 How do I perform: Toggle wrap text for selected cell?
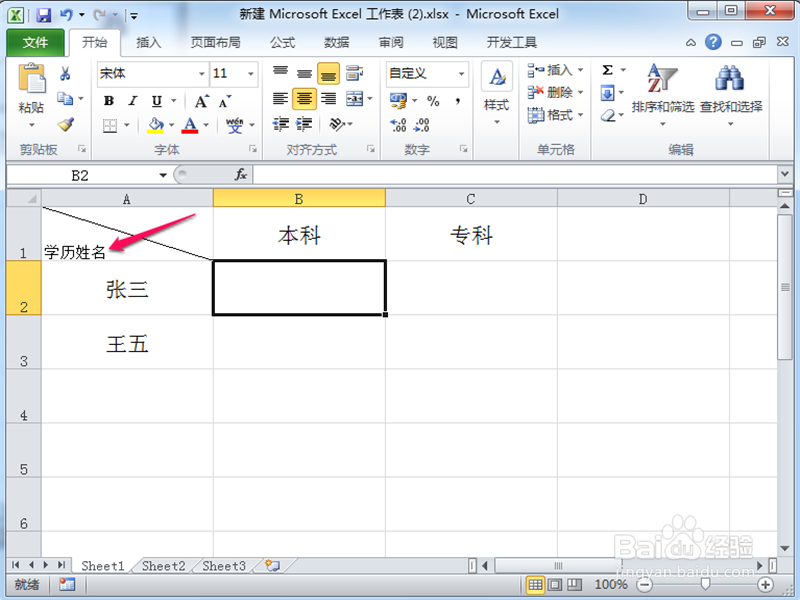click(355, 72)
